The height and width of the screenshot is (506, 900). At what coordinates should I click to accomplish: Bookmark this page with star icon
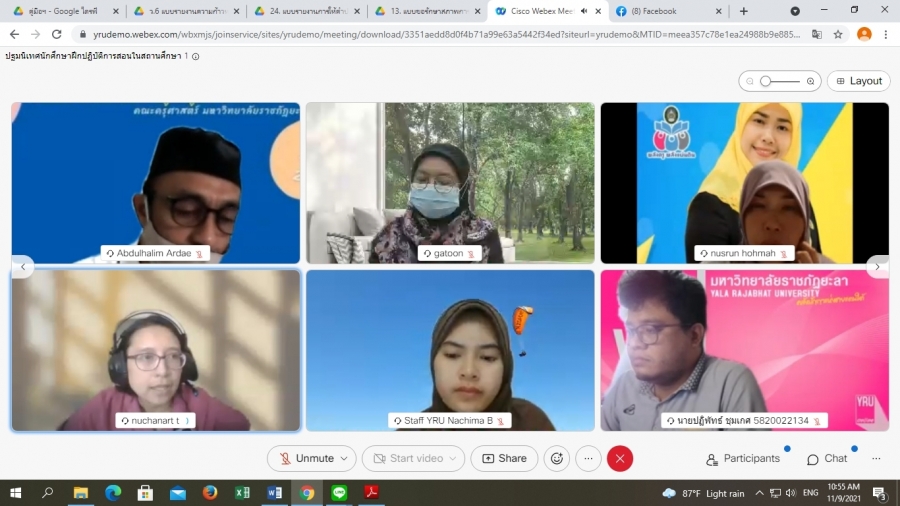pos(838,33)
